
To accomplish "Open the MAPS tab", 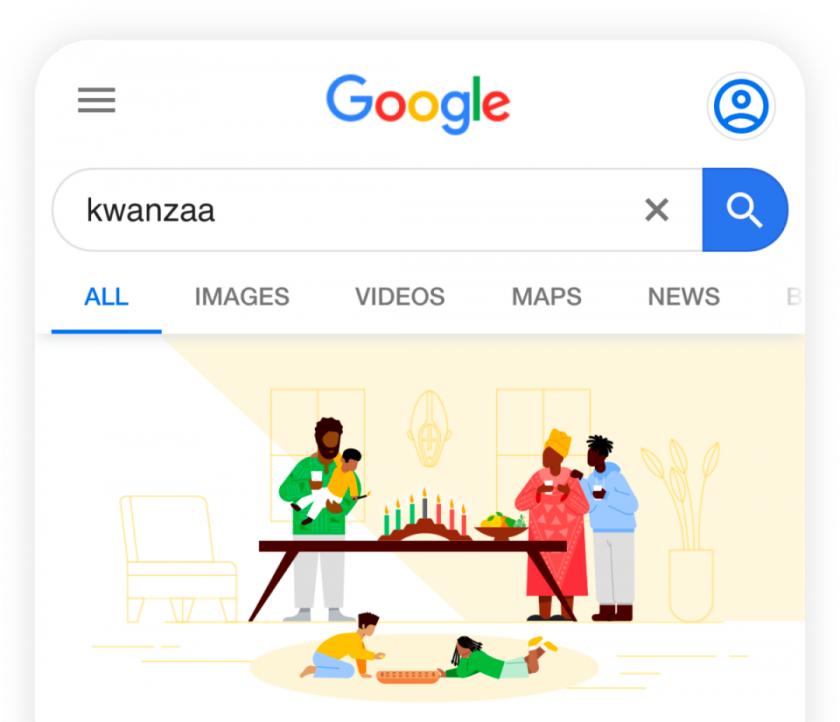I will [x=546, y=297].
